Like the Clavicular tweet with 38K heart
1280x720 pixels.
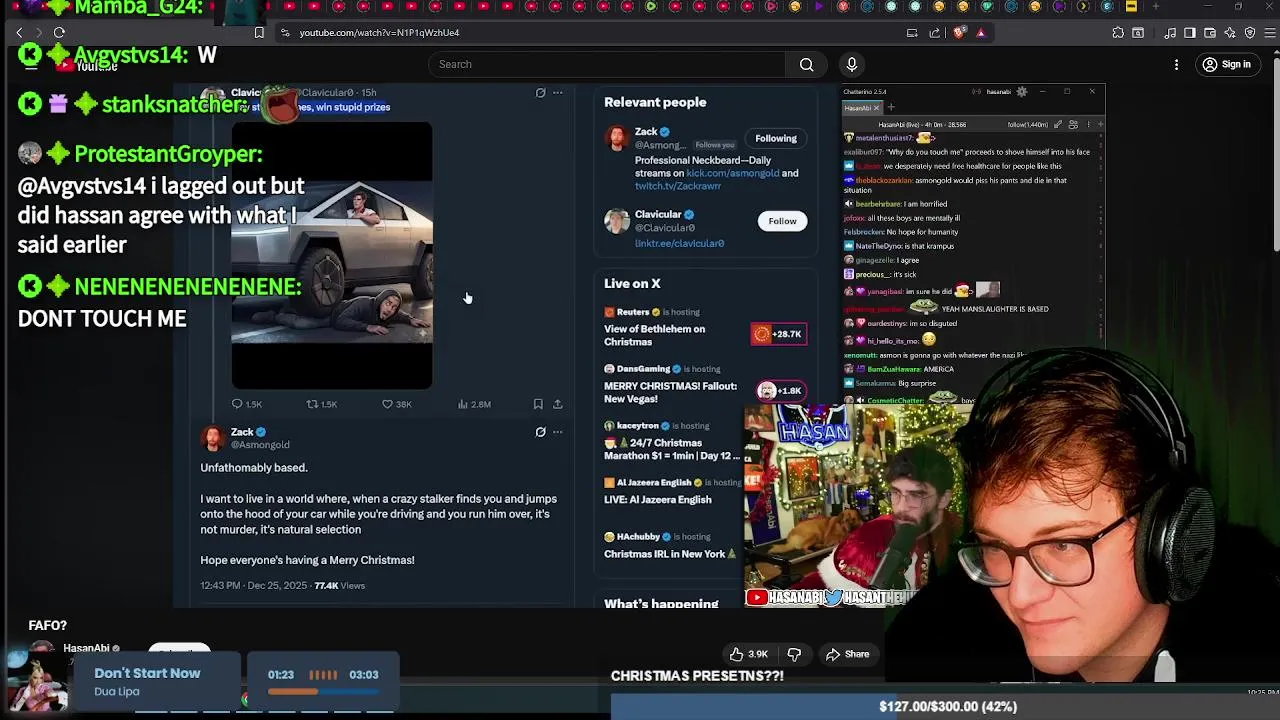(x=397, y=404)
